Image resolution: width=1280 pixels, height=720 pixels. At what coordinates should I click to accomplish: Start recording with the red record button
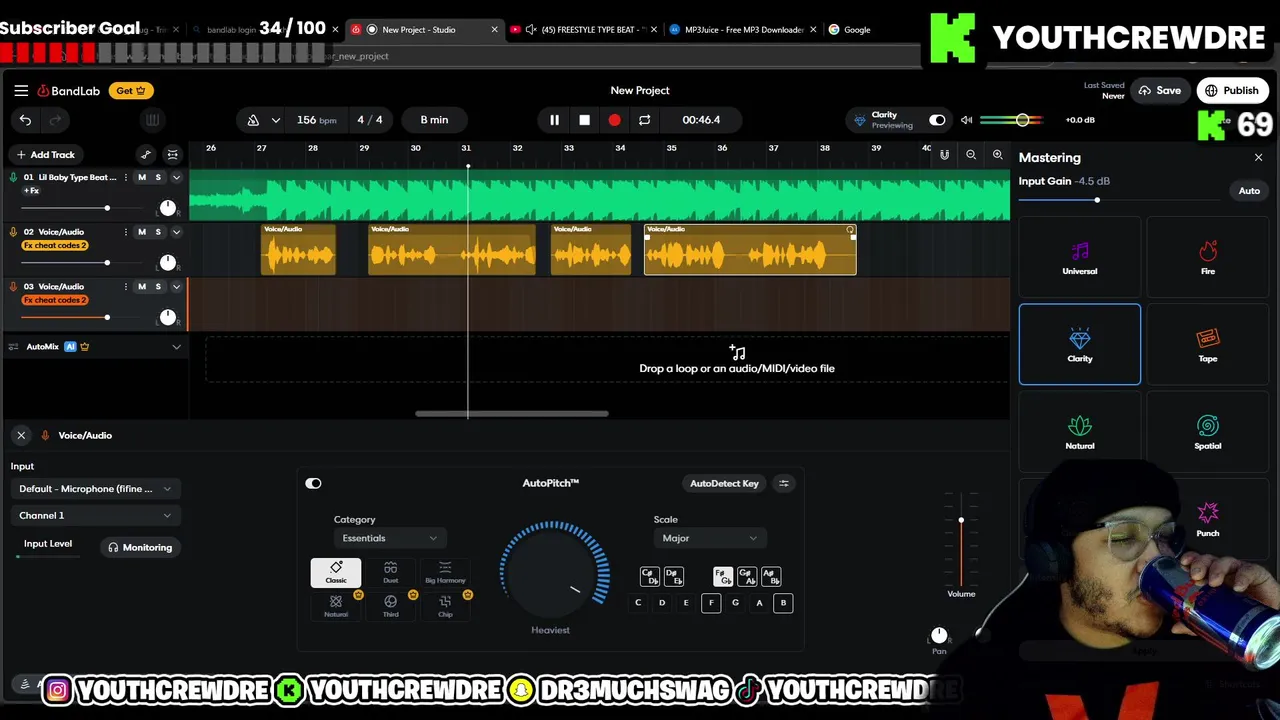614,120
